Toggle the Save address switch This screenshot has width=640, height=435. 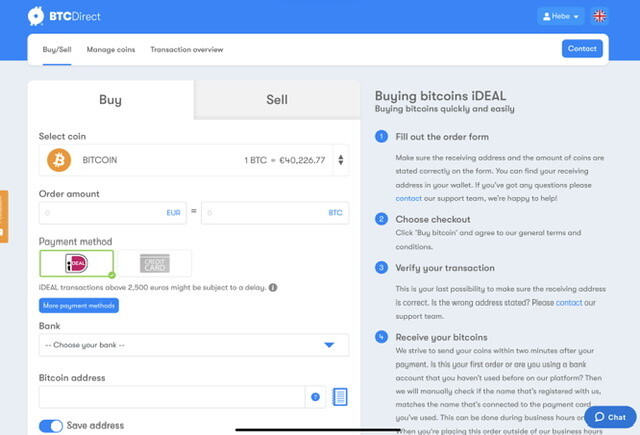click(51, 426)
